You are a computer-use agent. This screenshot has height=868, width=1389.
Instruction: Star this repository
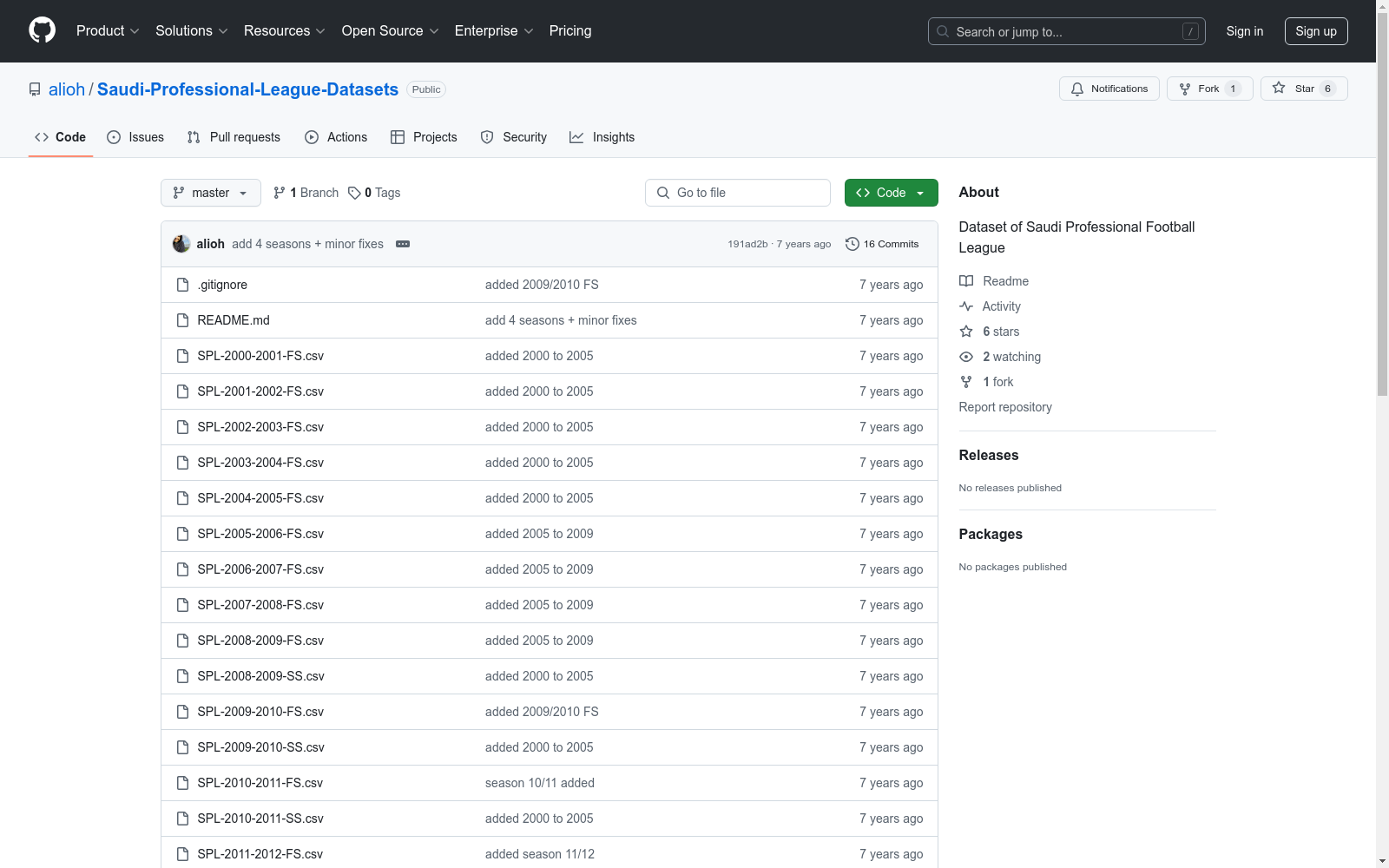(1304, 89)
